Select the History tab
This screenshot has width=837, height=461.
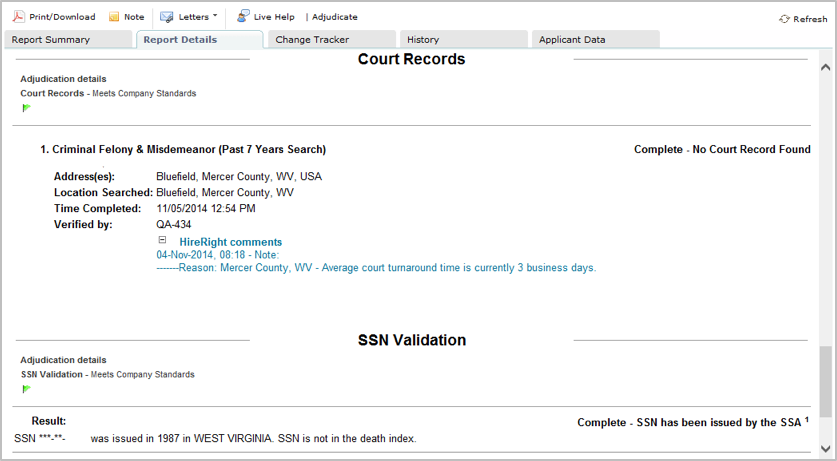pyautogui.click(x=423, y=40)
